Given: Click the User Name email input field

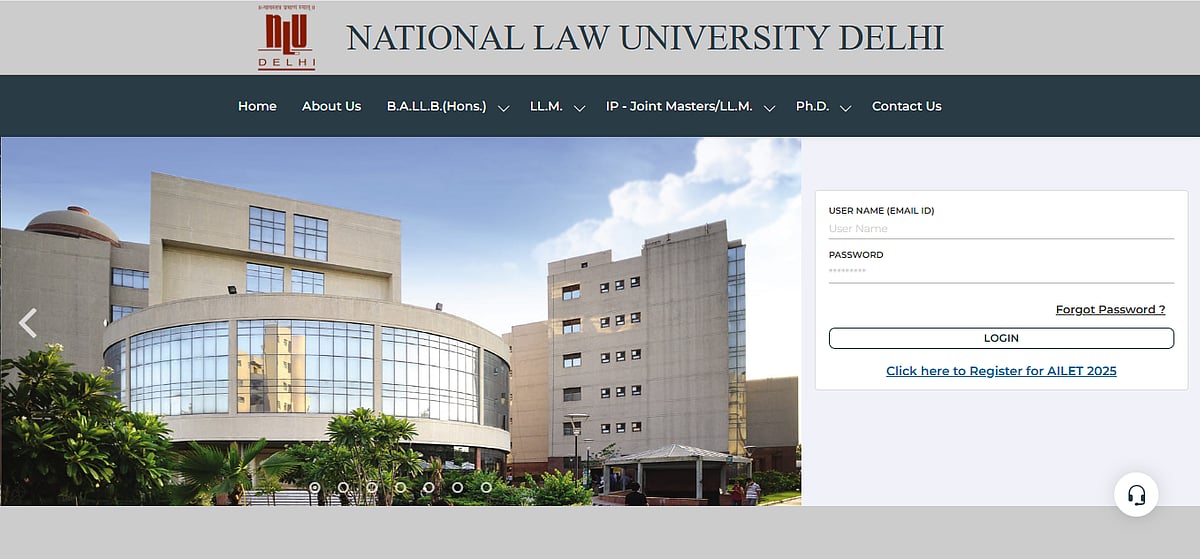Looking at the screenshot, I should pos(1000,229).
